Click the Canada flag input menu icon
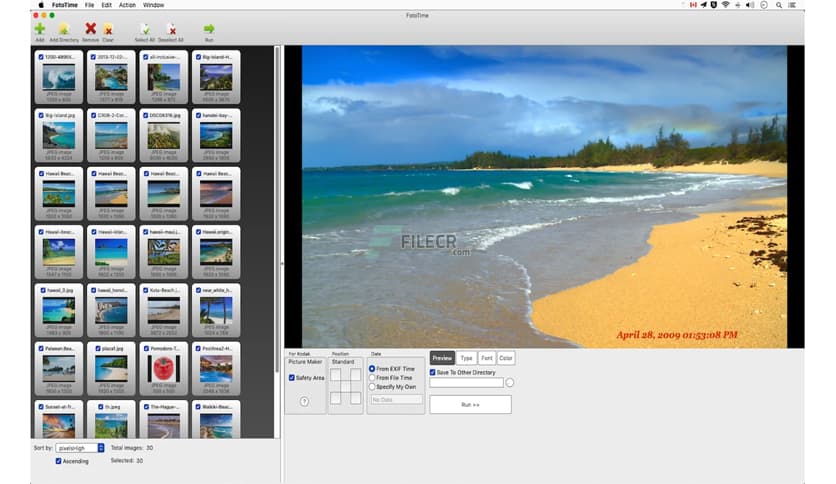Viewport: 836px width, 484px height. click(693, 5)
